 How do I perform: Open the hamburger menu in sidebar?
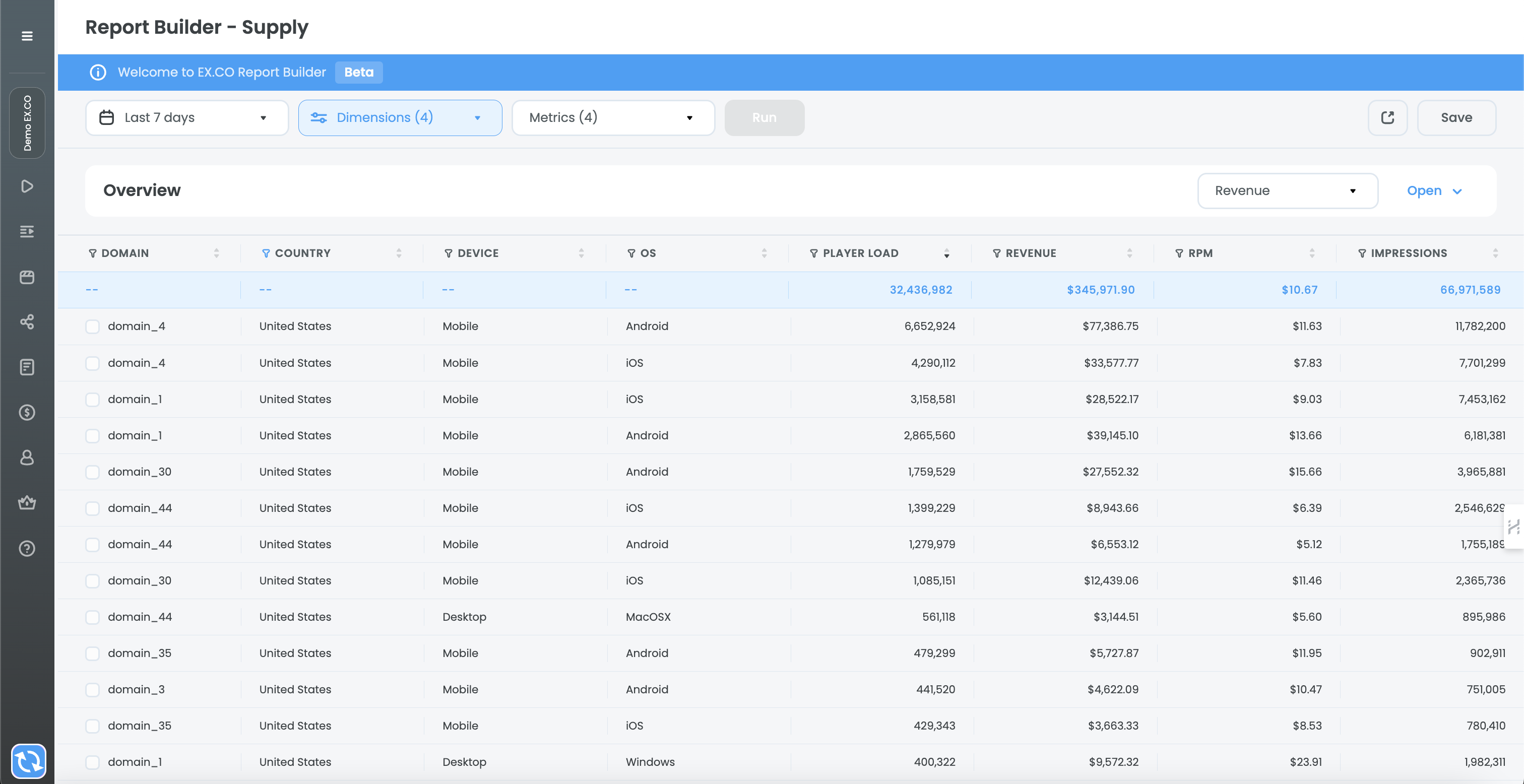click(27, 36)
